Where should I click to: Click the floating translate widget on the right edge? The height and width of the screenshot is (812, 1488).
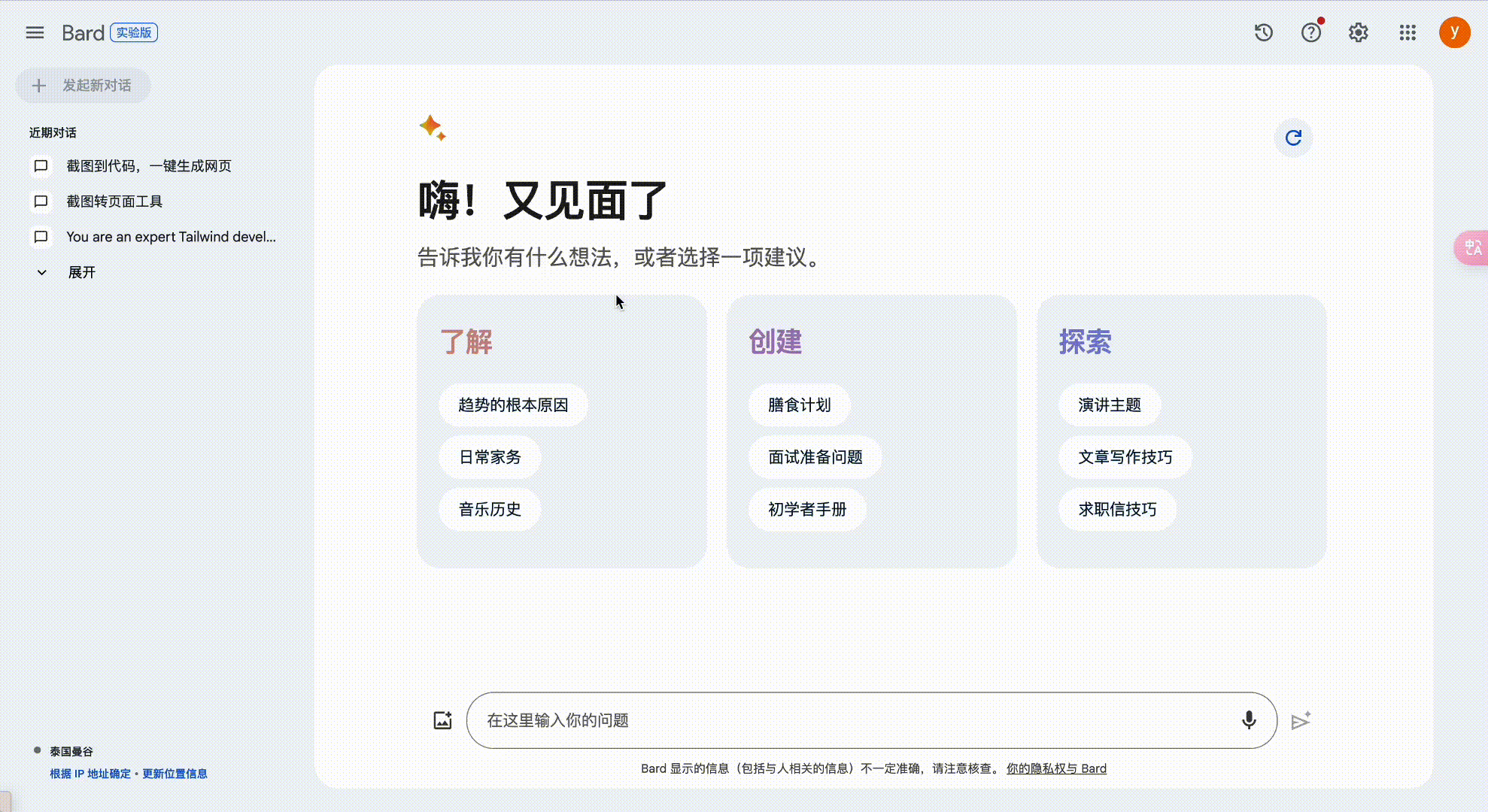(1471, 248)
